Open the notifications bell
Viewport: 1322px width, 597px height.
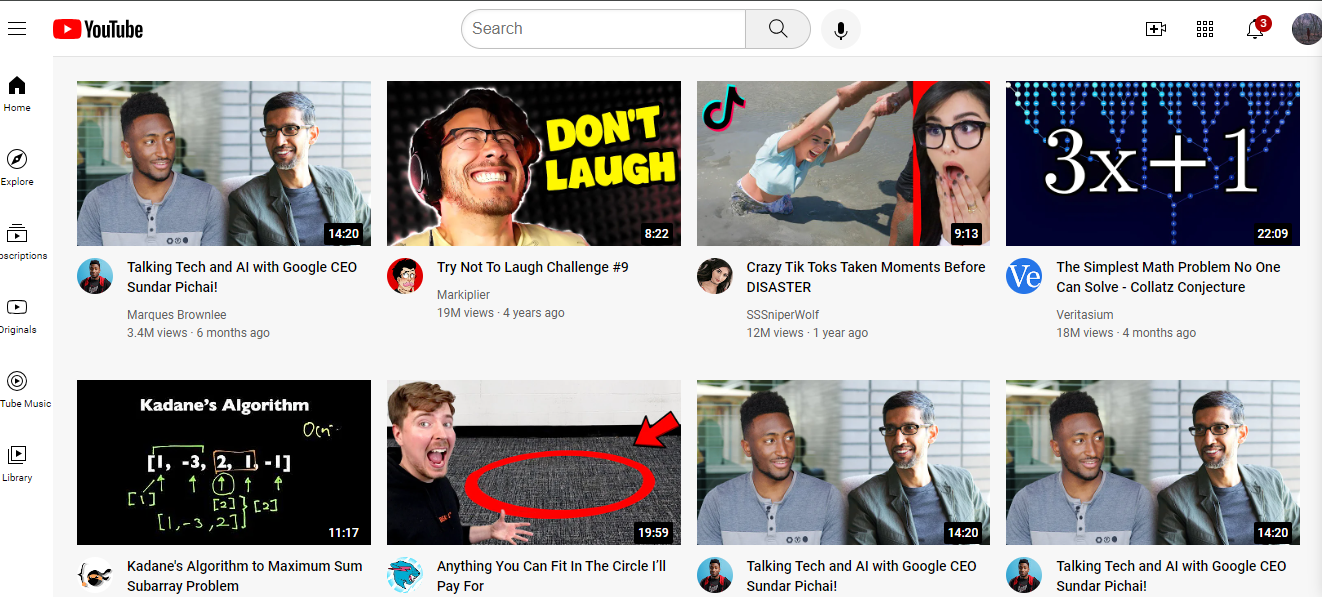(1255, 29)
